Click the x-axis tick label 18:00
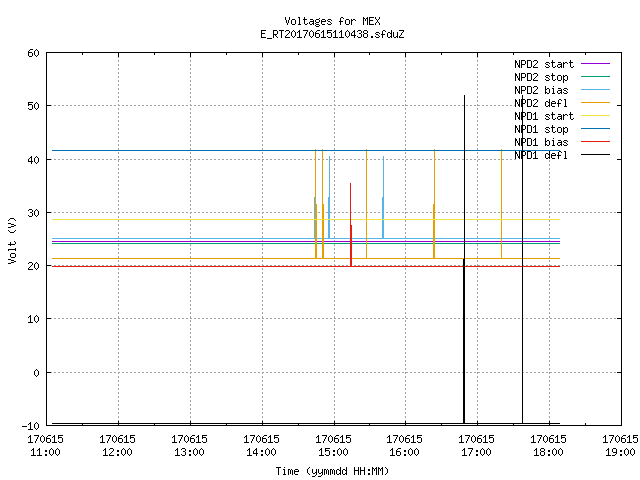Screen dimensions: 640x480 point(548,452)
